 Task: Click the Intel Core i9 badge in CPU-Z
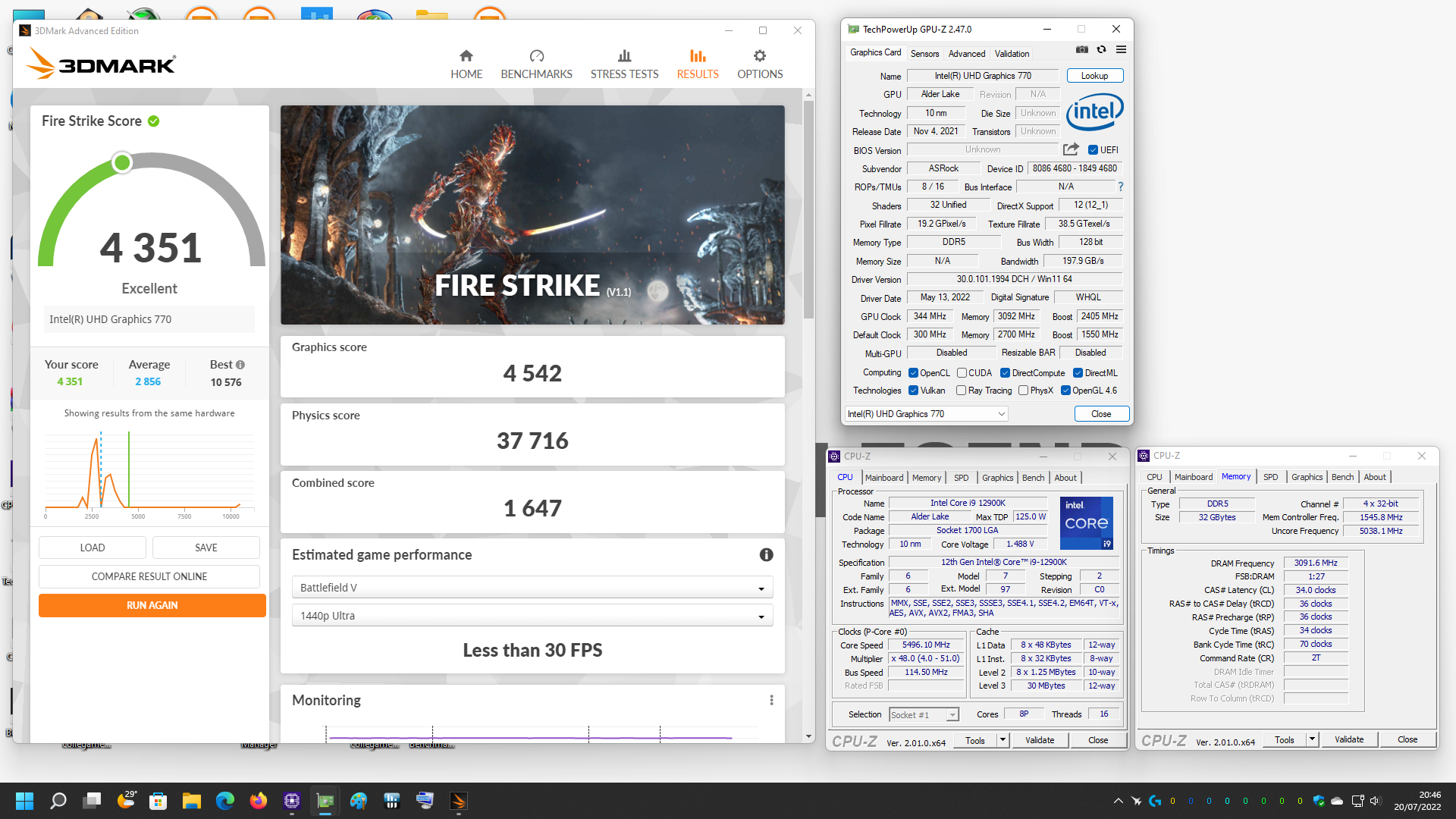(1086, 522)
